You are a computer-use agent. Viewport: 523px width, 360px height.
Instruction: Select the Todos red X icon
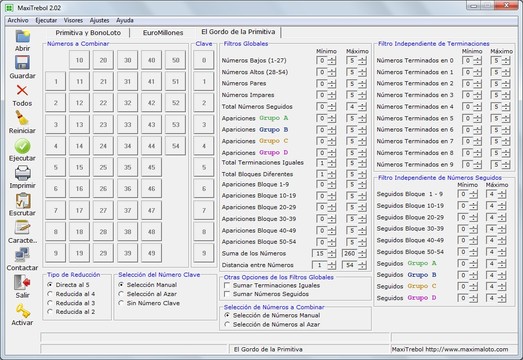click(x=22, y=90)
